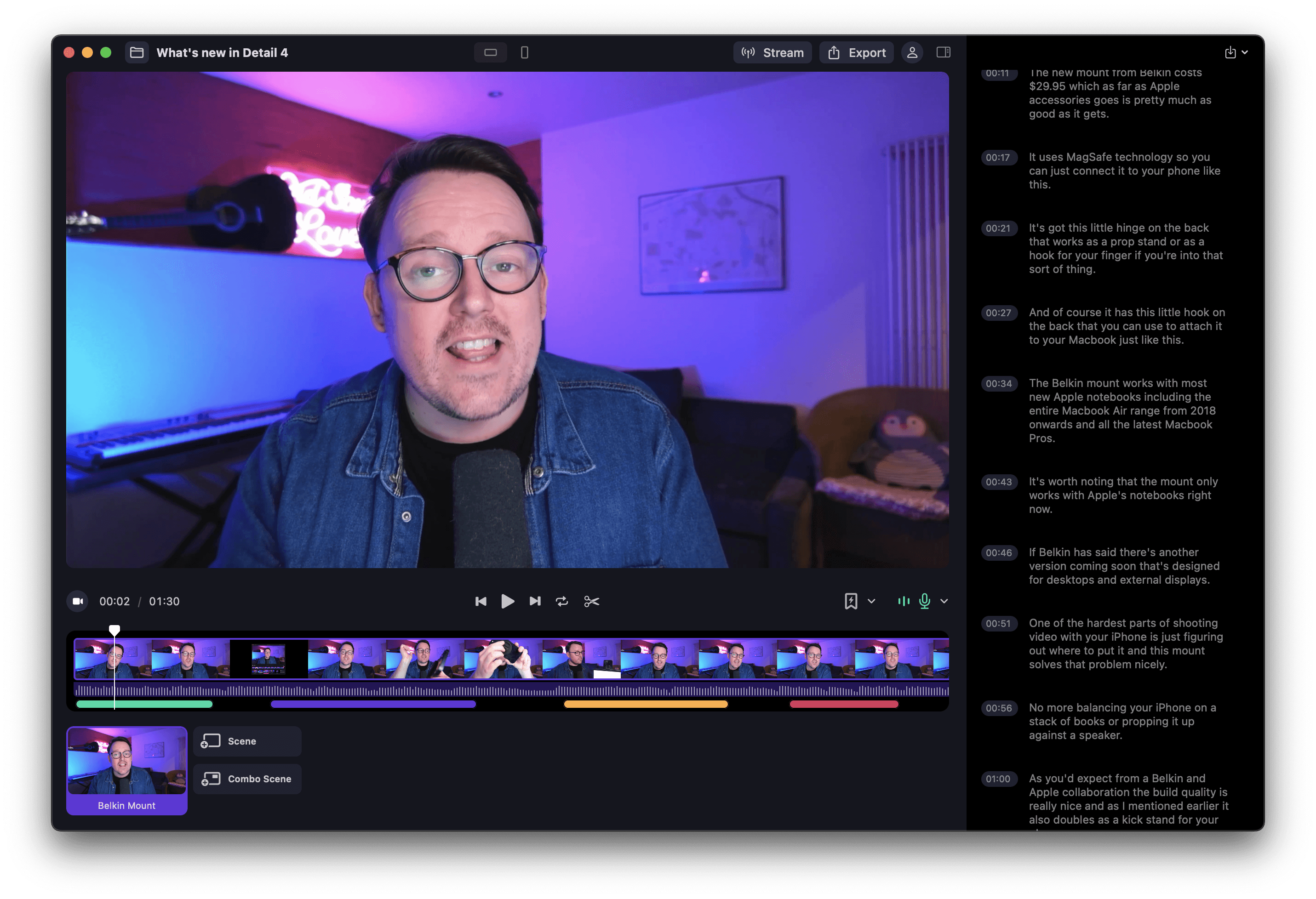
Task: Toggle the transcript sidebar panel
Action: [x=944, y=53]
